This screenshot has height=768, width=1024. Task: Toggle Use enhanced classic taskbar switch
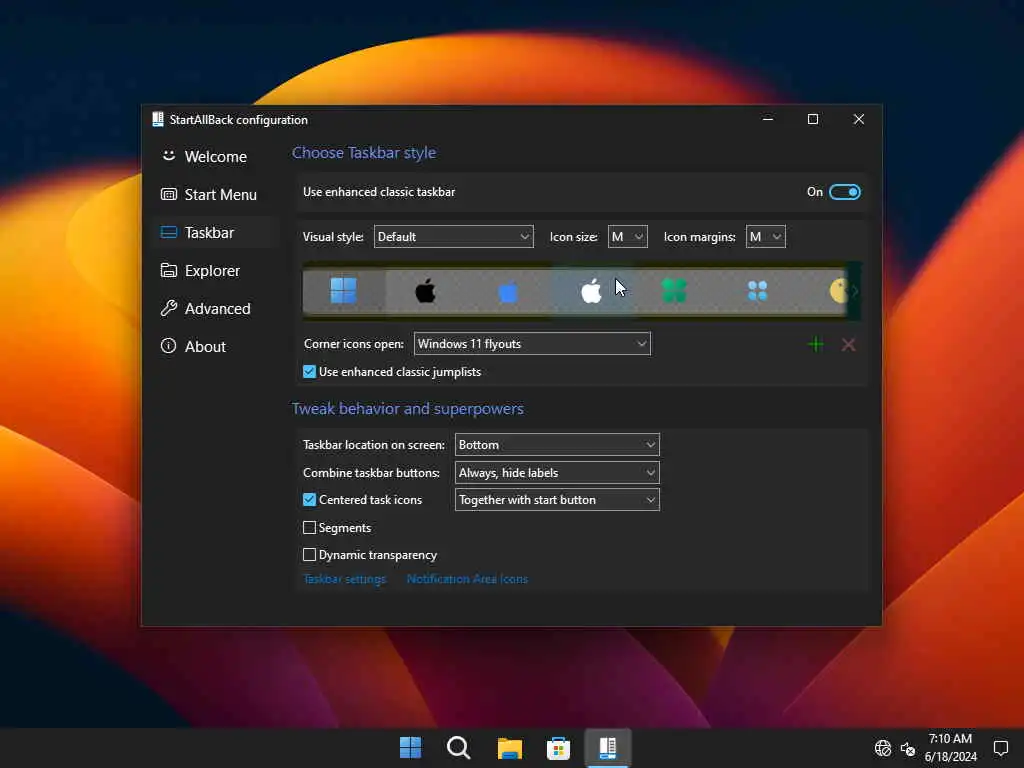(844, 192)
